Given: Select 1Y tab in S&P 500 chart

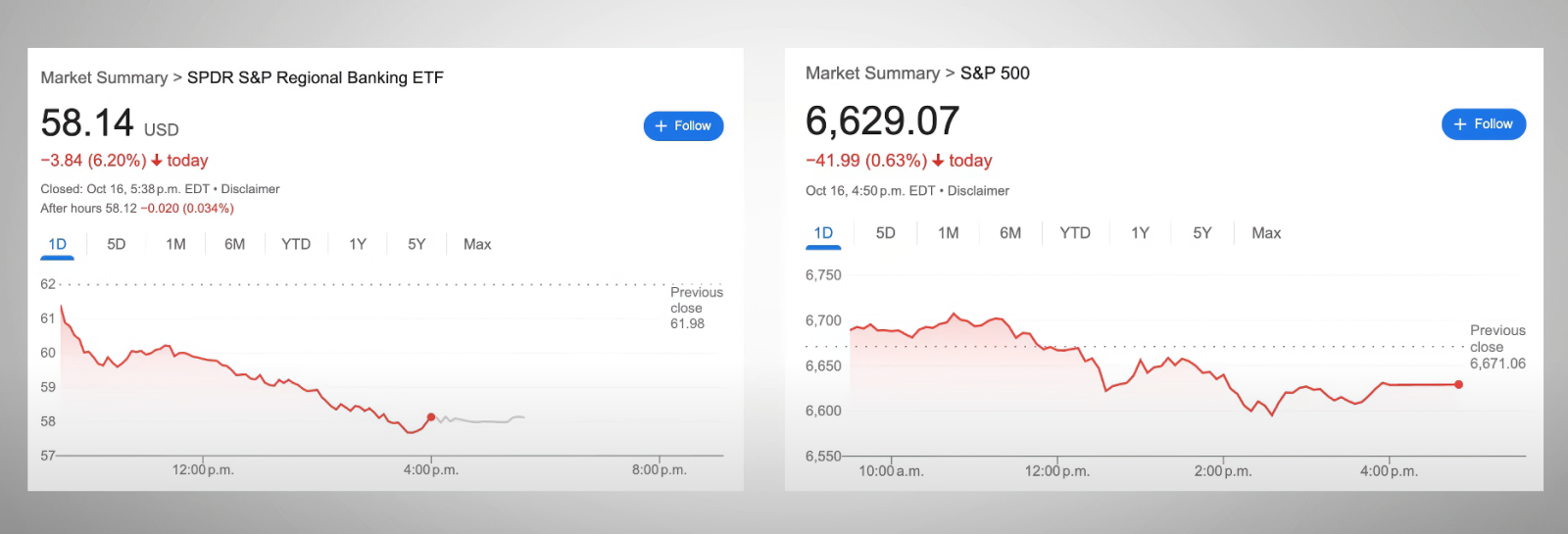Looking at the screenshot, I should 1140,233.
